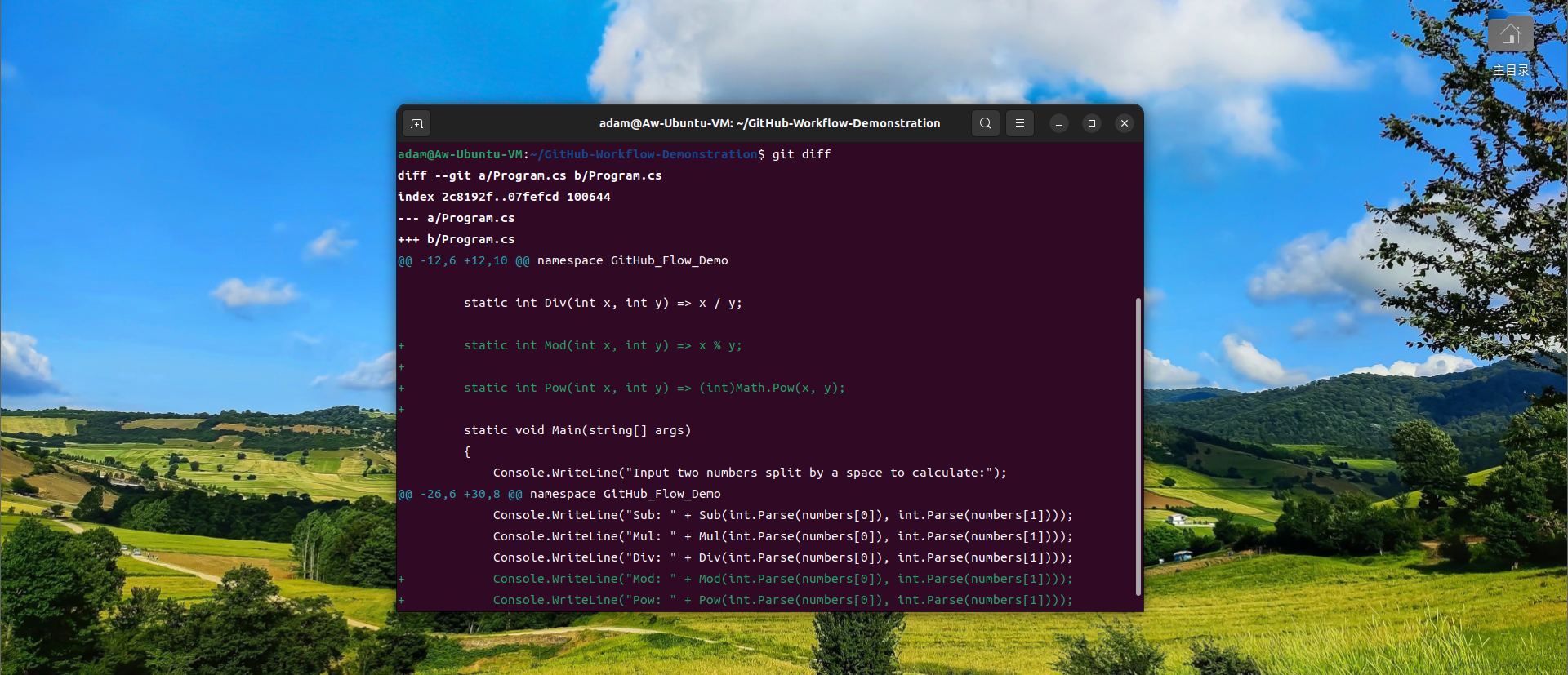This screenshot has width=1568, height=675.
Task: Click the '@@ -12,6 +12,10 @@' hunk header
Action: (x=463, y=260)
